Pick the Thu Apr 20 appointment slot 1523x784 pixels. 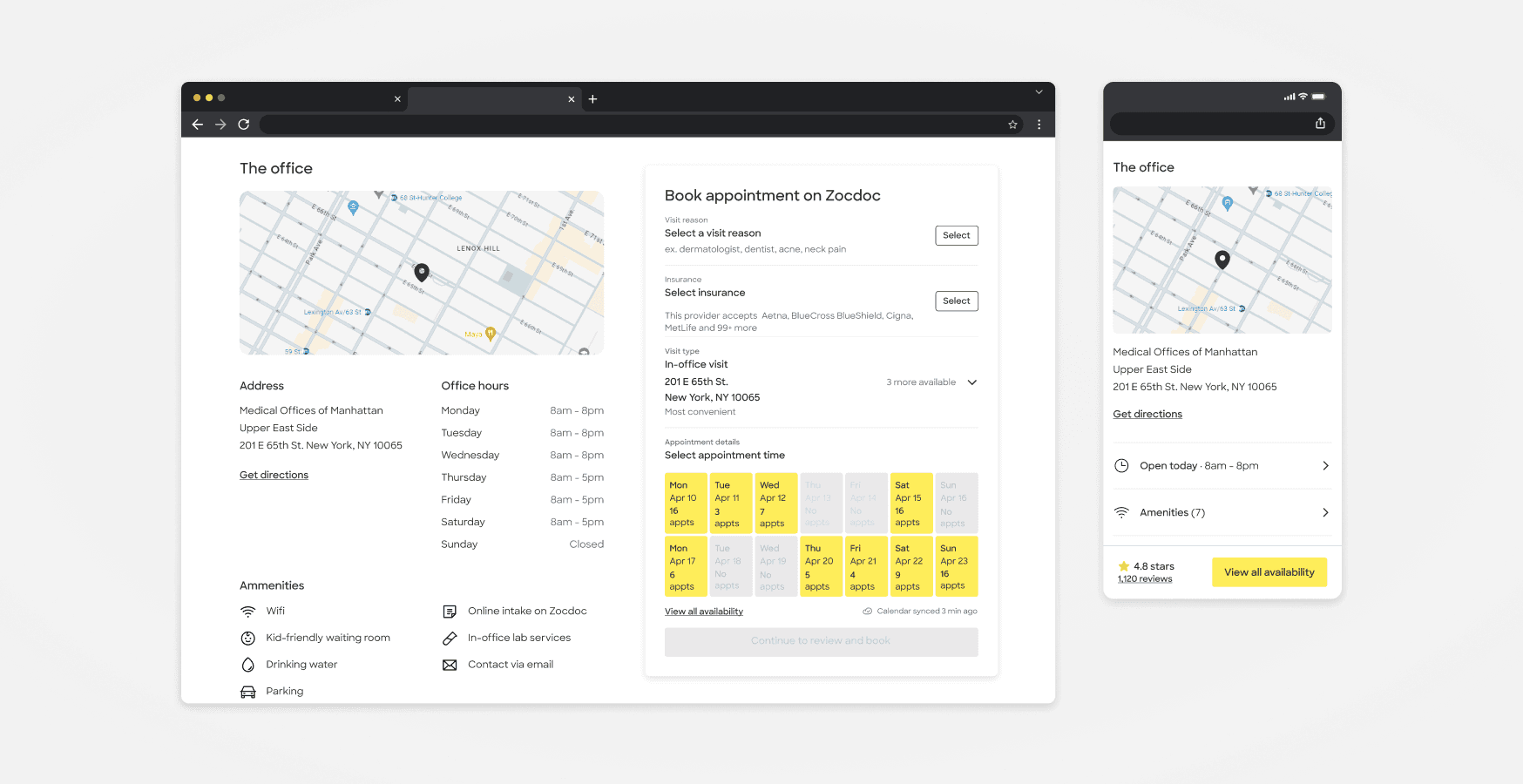(x=822, y=566)
